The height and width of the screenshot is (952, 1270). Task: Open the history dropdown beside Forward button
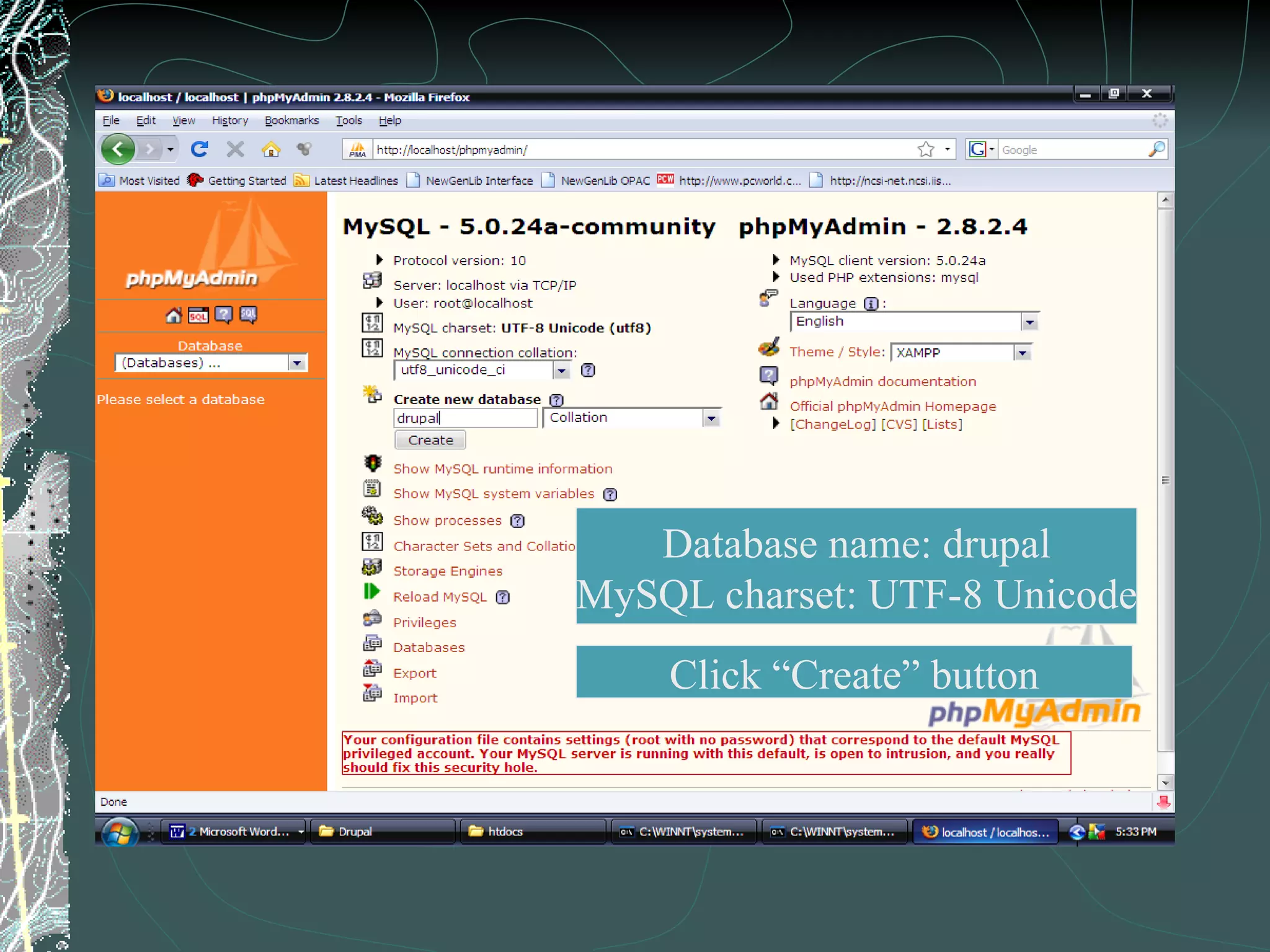point(170,149)
